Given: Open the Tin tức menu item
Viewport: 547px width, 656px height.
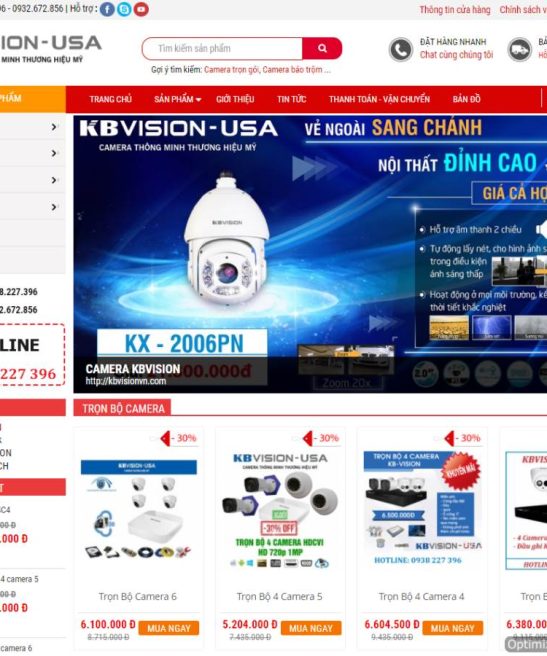Looking at the screenshot, I should (291, 99).
